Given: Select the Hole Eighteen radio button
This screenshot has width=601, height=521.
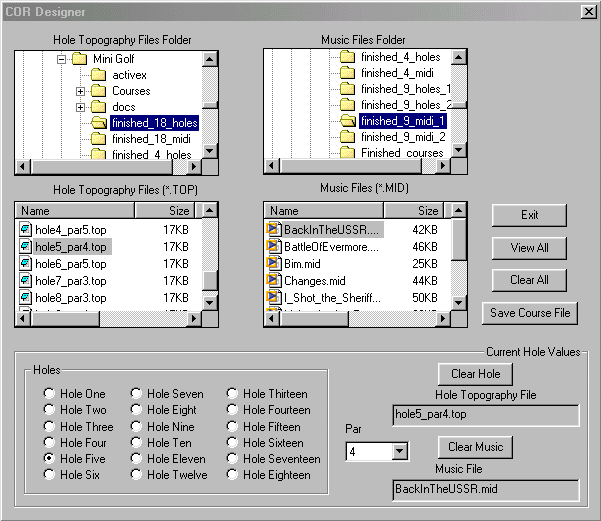Looking at the screenshot, I should click(x=232, y=475).
